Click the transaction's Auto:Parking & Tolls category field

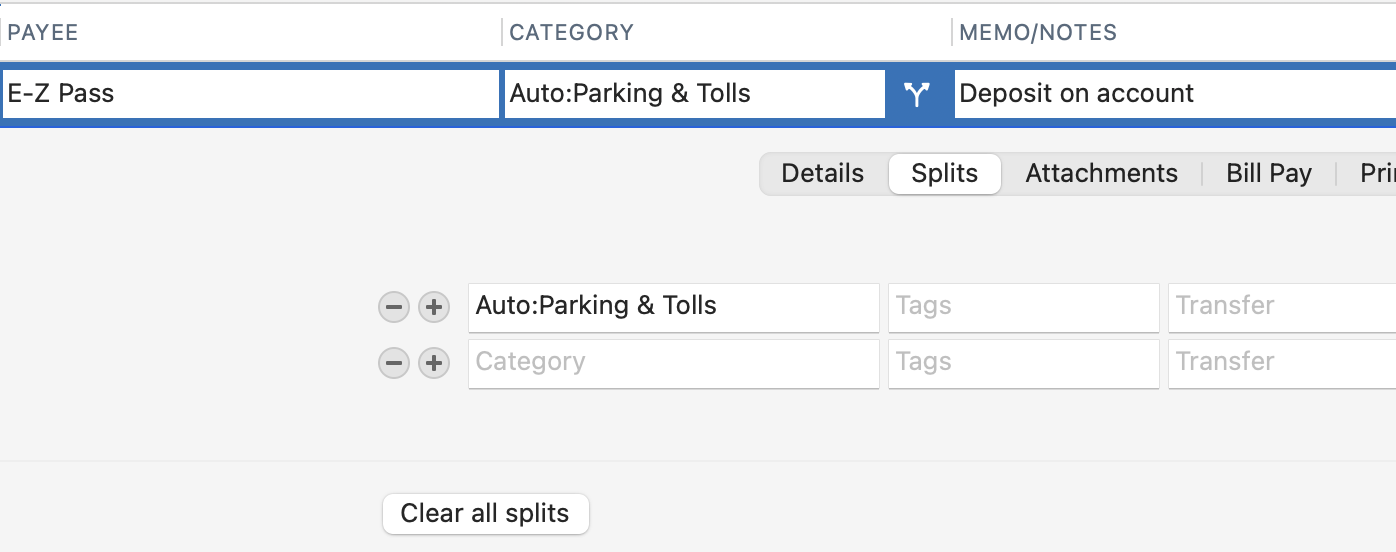tap(694, 94)
